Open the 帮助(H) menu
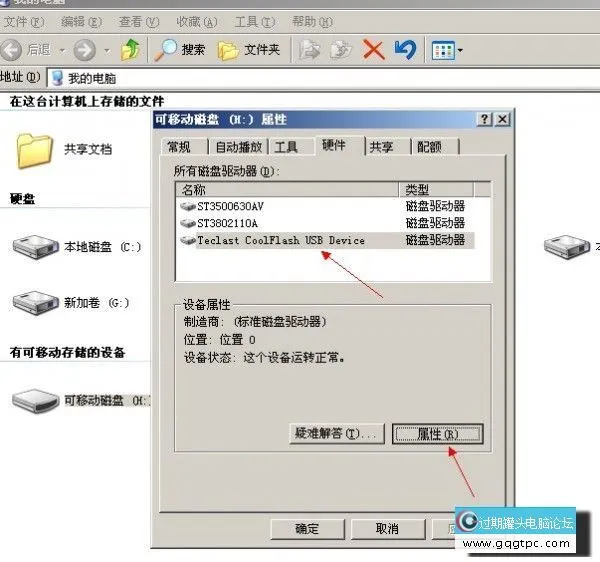The image size is (600, 562). 312,22
